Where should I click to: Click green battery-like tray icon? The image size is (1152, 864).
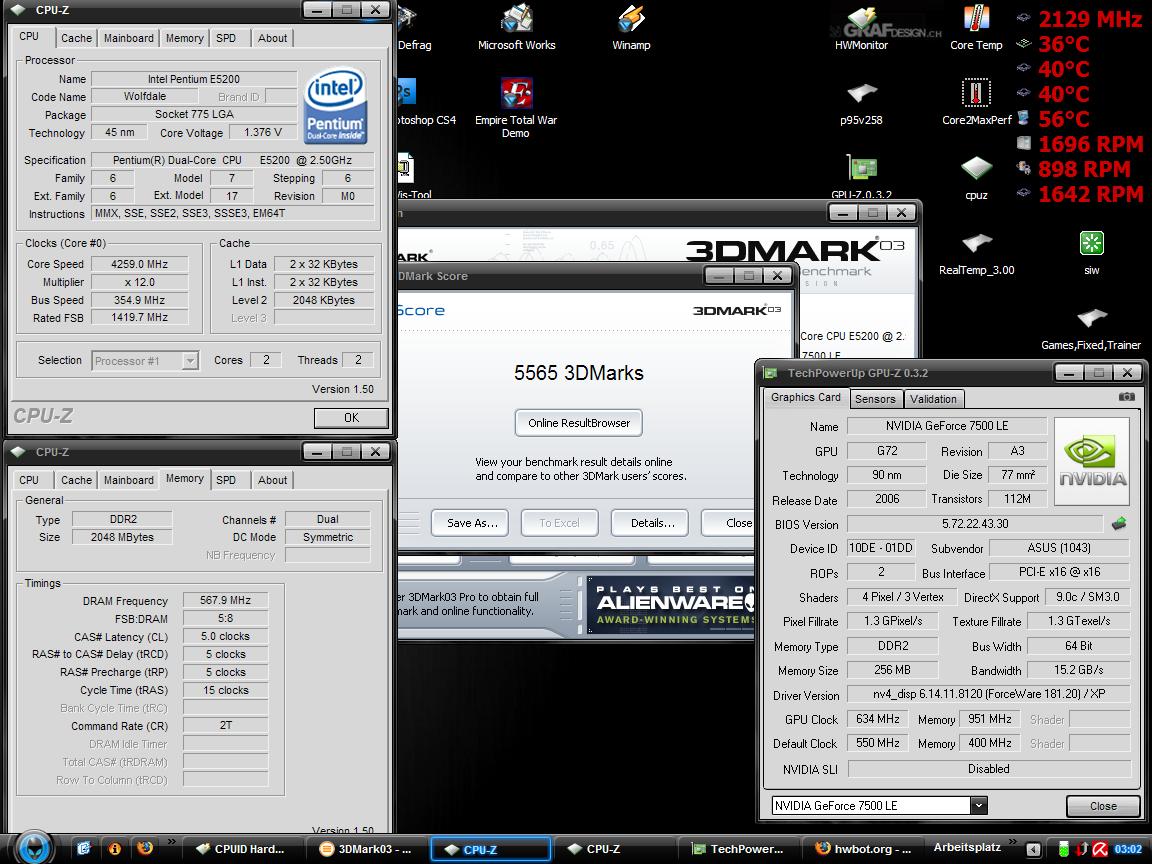click(1064, 849)
